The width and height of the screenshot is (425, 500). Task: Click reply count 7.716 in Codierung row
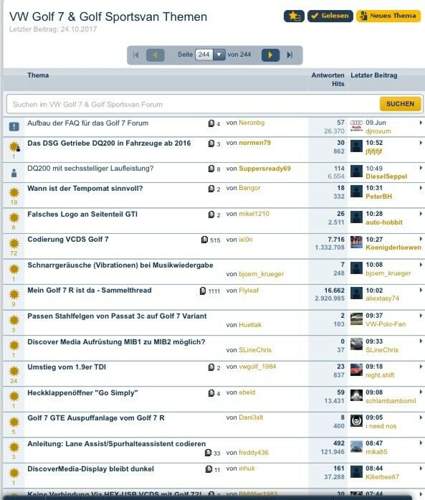point(336,239)
